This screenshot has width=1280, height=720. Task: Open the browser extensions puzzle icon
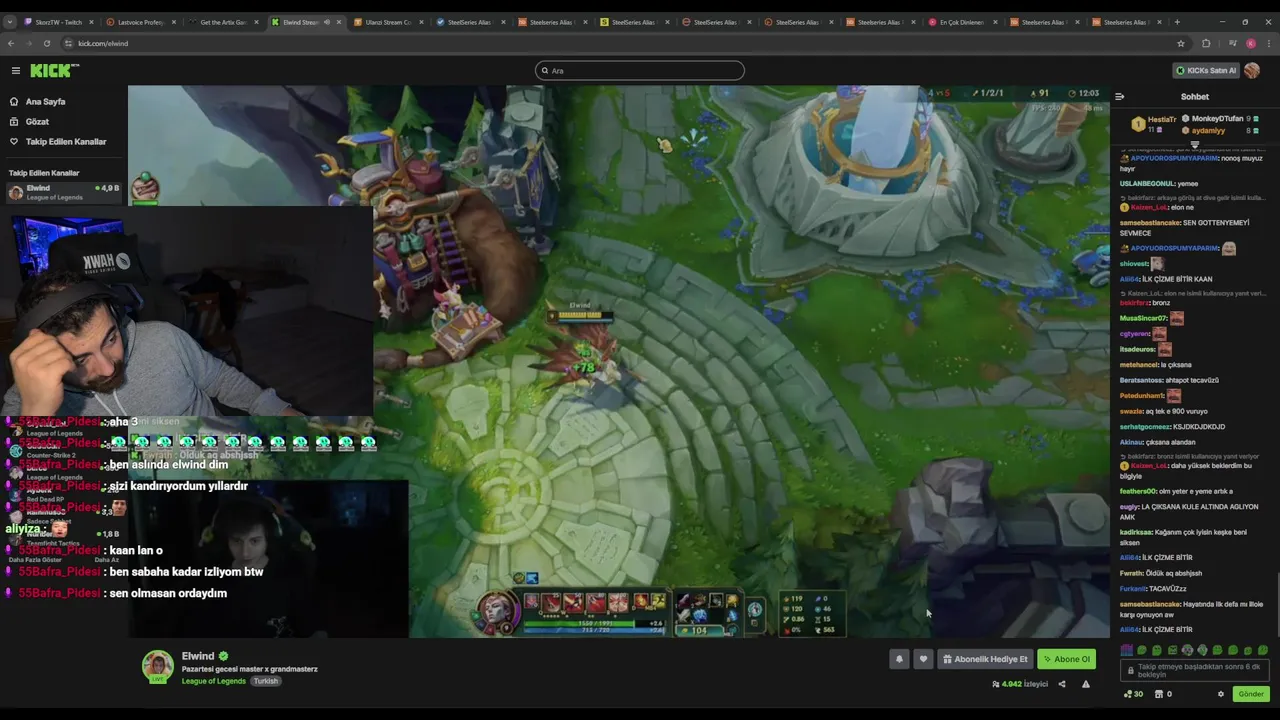coord(1206,43)
